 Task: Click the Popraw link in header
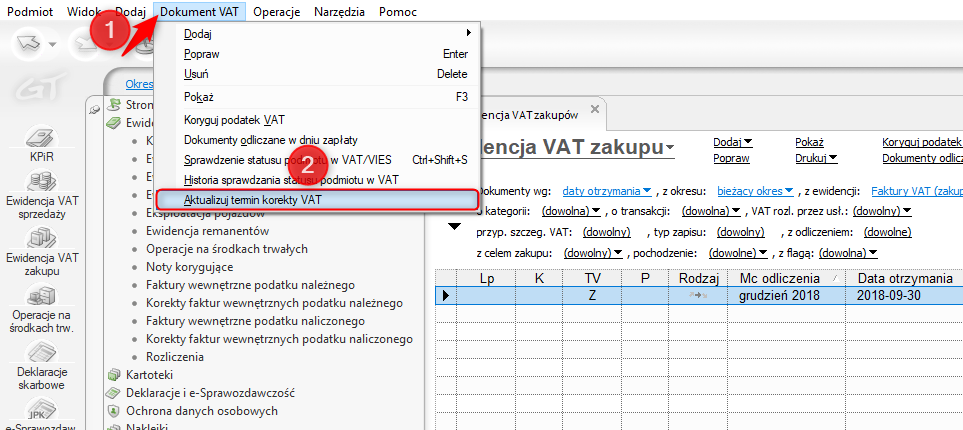coord(731,158)
